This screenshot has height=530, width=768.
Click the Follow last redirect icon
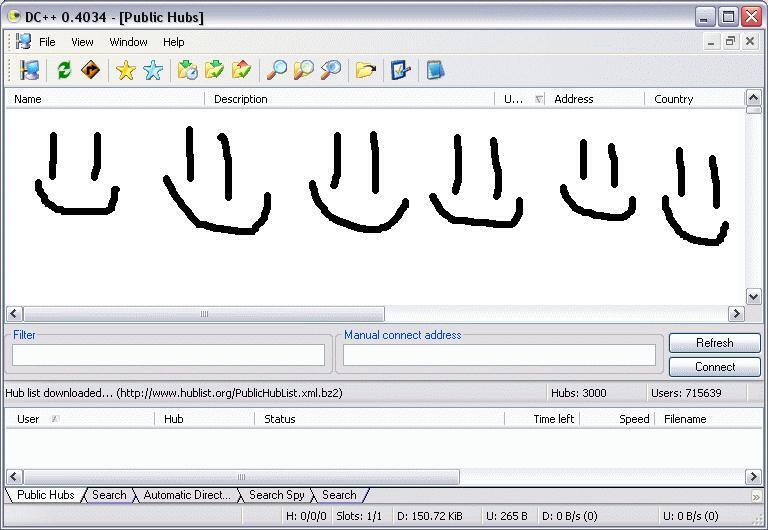(x=90, y=70)
